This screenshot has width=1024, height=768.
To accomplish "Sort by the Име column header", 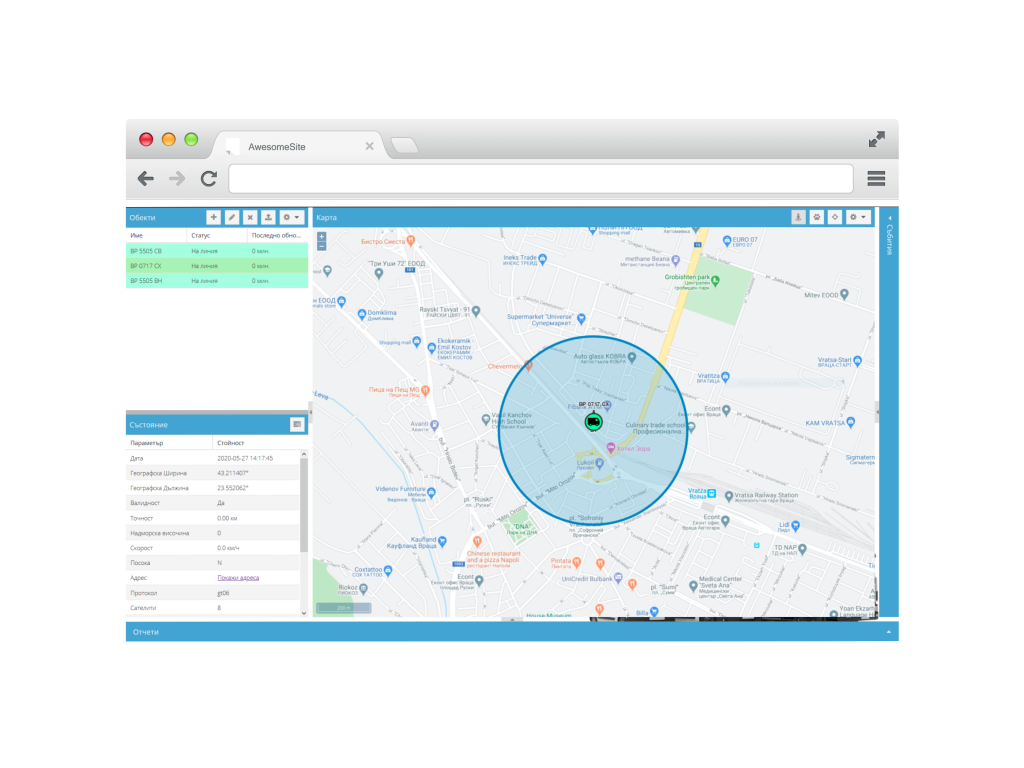I will click(x=156, y=235).
